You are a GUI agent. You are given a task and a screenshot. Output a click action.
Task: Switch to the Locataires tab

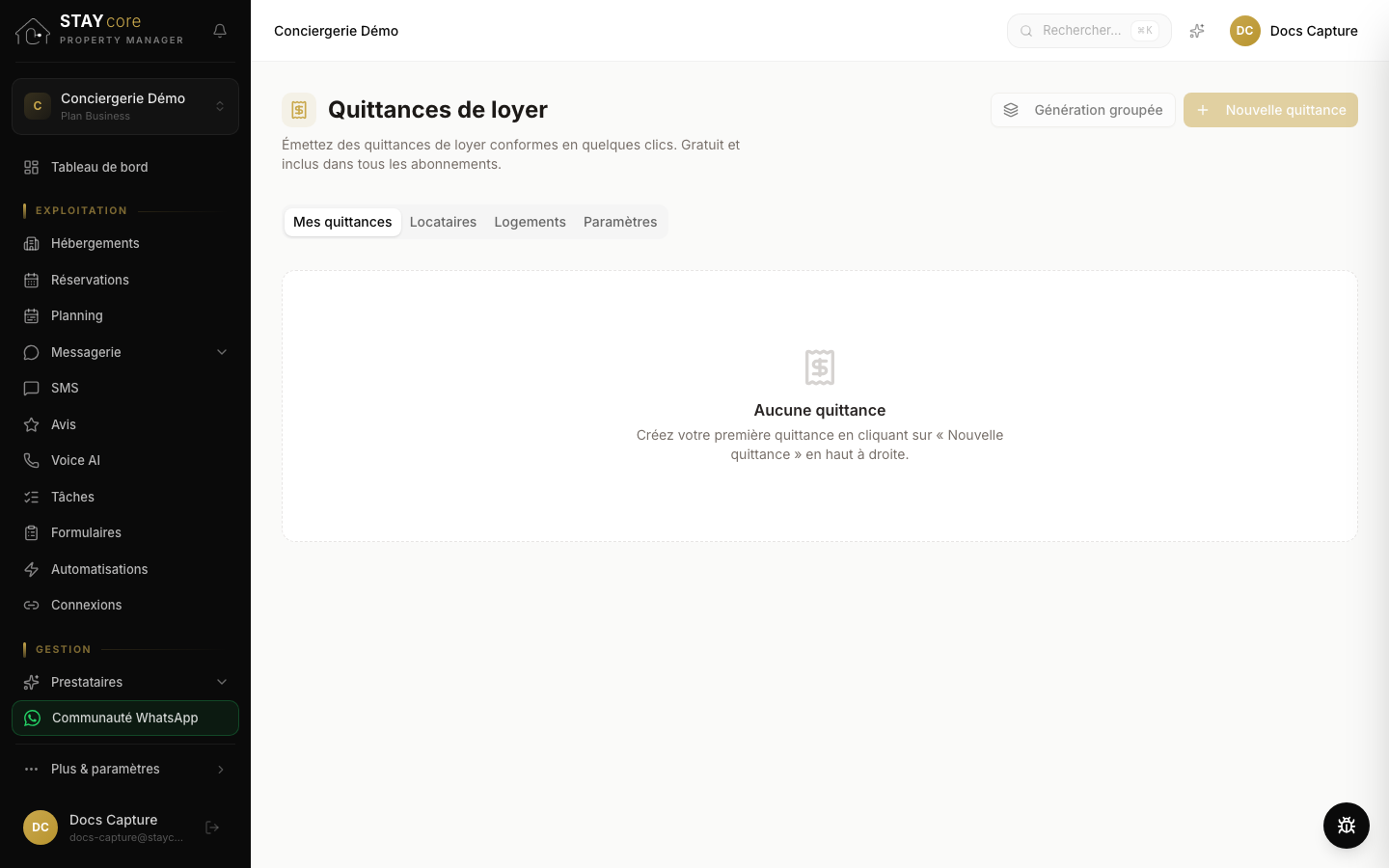[443, 222]
